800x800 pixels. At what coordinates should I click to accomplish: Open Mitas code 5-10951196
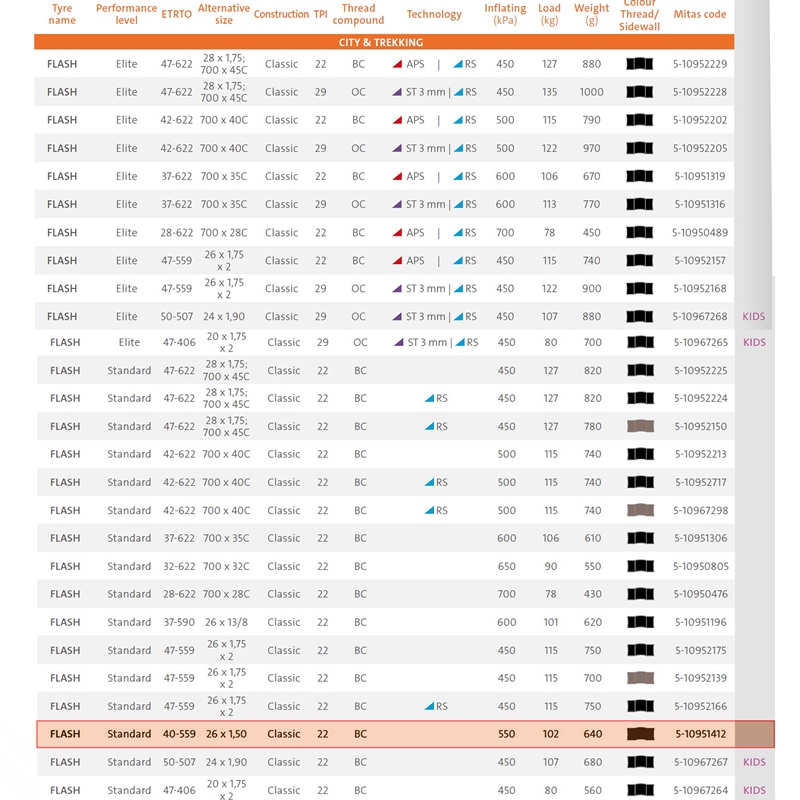700,622
